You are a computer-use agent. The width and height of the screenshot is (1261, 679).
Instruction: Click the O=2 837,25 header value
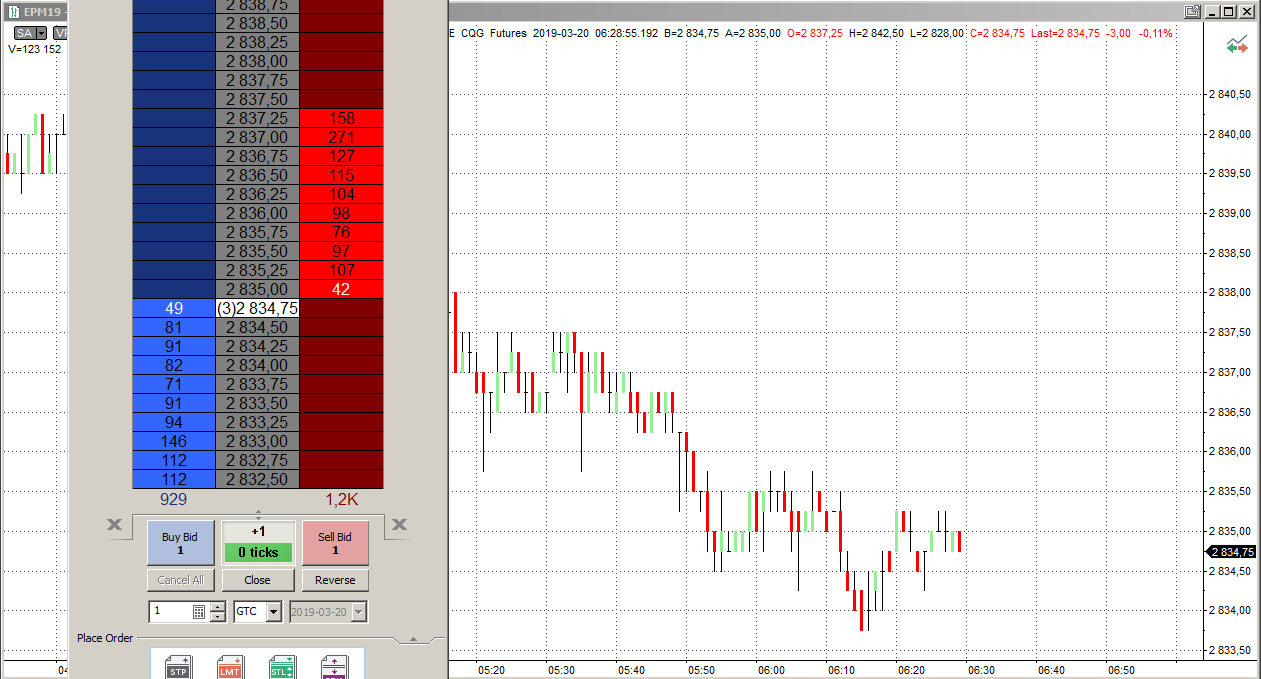(815, 33)
